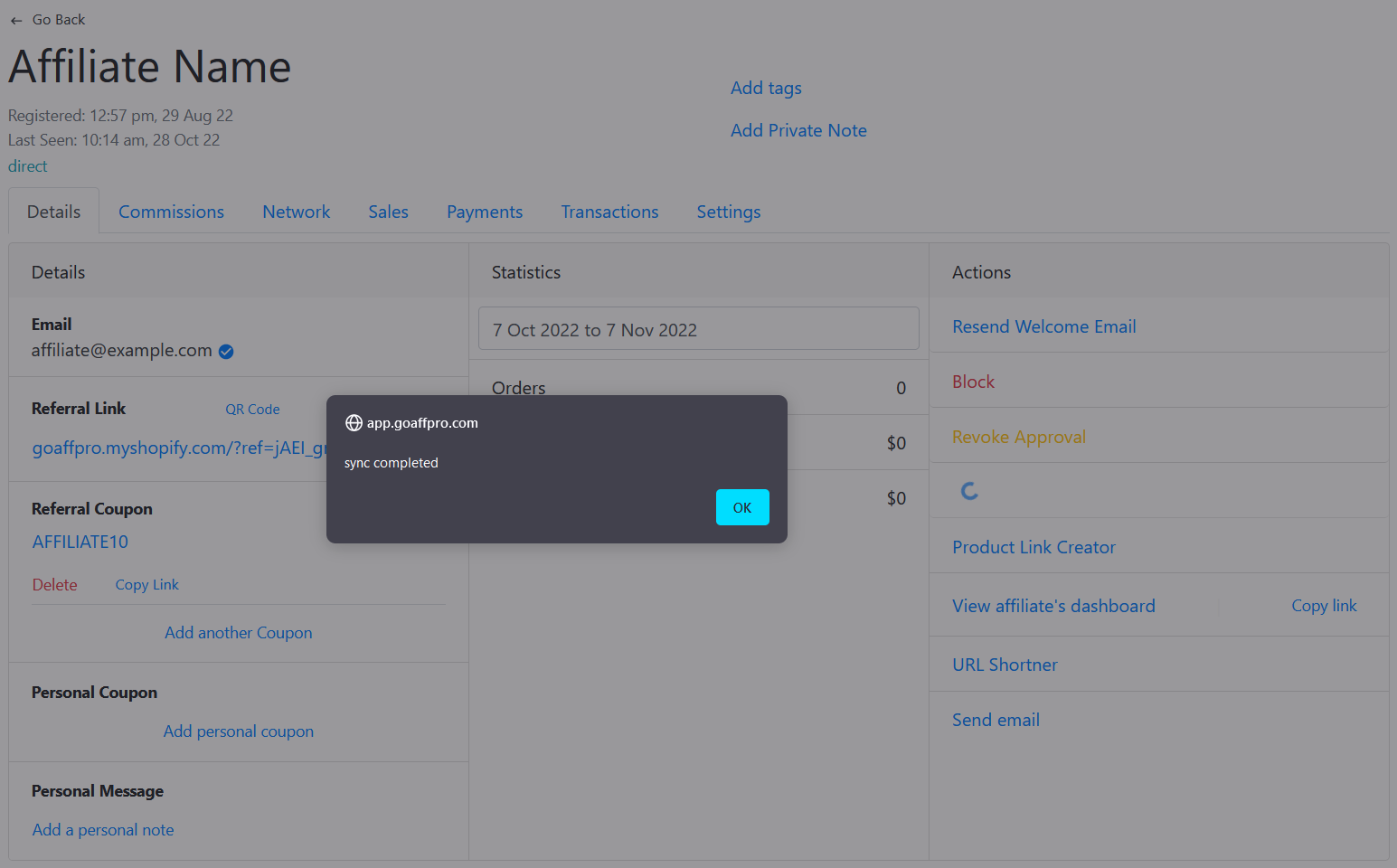
Task: Switch to the Network tab
Action: [x=296, y=212]
